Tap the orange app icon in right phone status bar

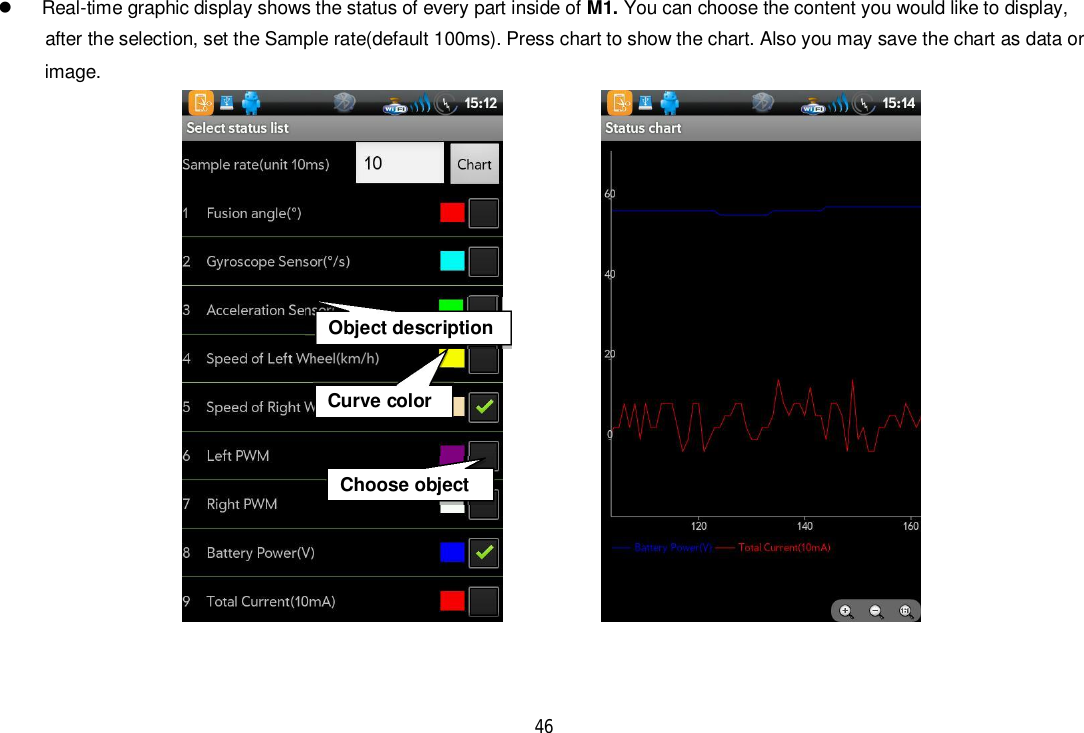tap(619, 103)
